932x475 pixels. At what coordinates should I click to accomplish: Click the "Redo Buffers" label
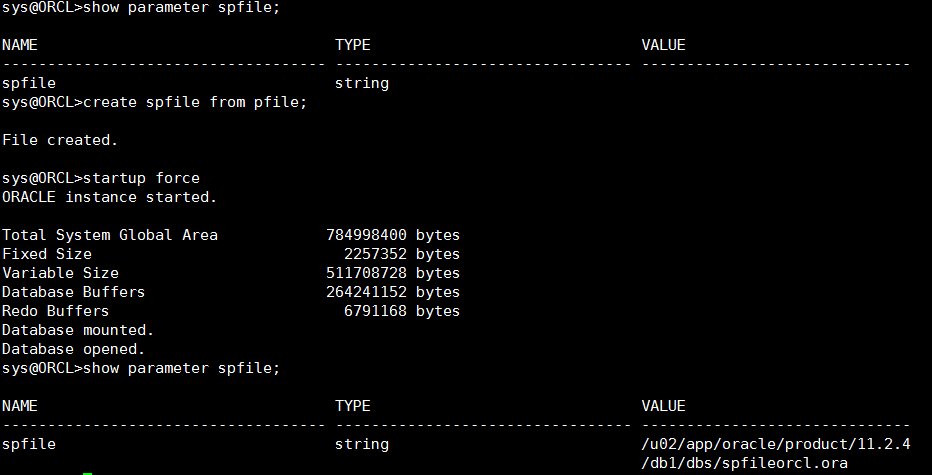[55, 311]
